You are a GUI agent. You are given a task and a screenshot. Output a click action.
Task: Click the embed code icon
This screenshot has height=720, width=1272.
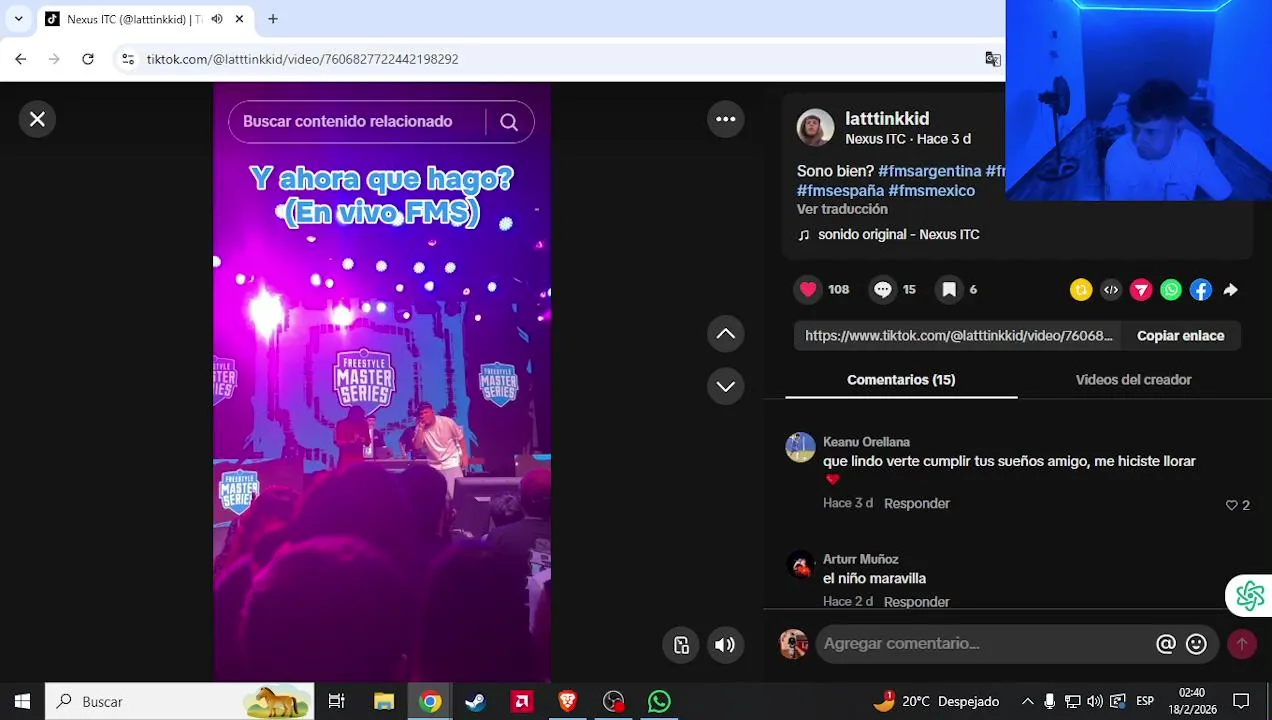[x=1111, y=290]
